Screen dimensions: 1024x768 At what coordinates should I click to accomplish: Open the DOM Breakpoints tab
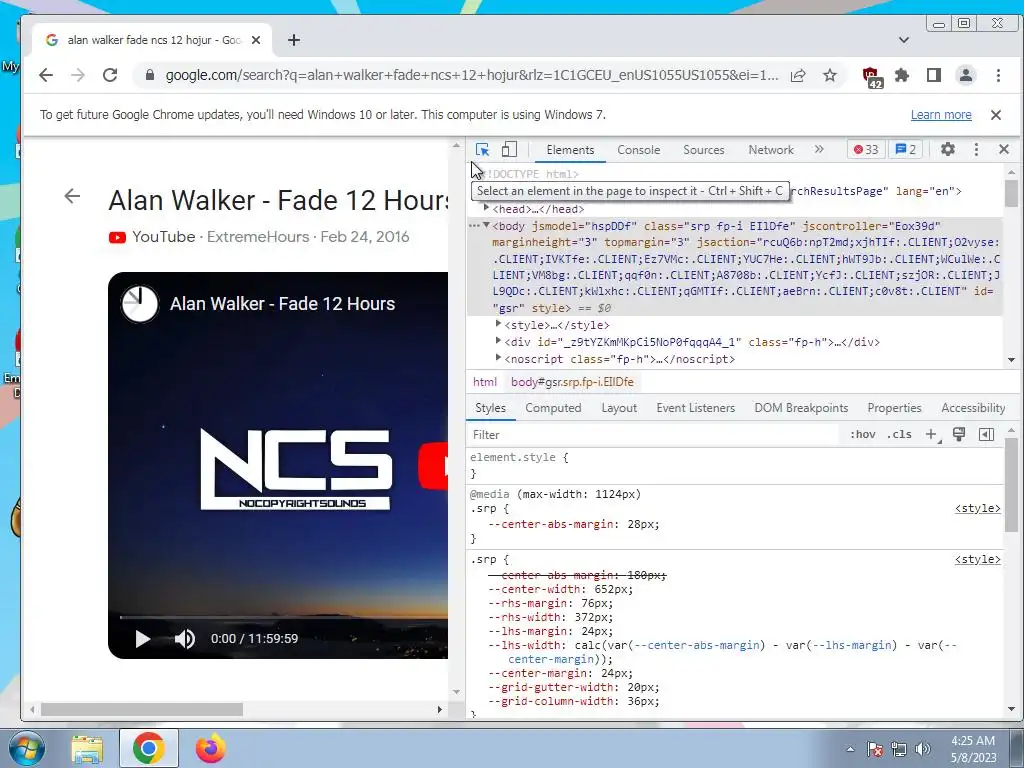coord(801,408)
